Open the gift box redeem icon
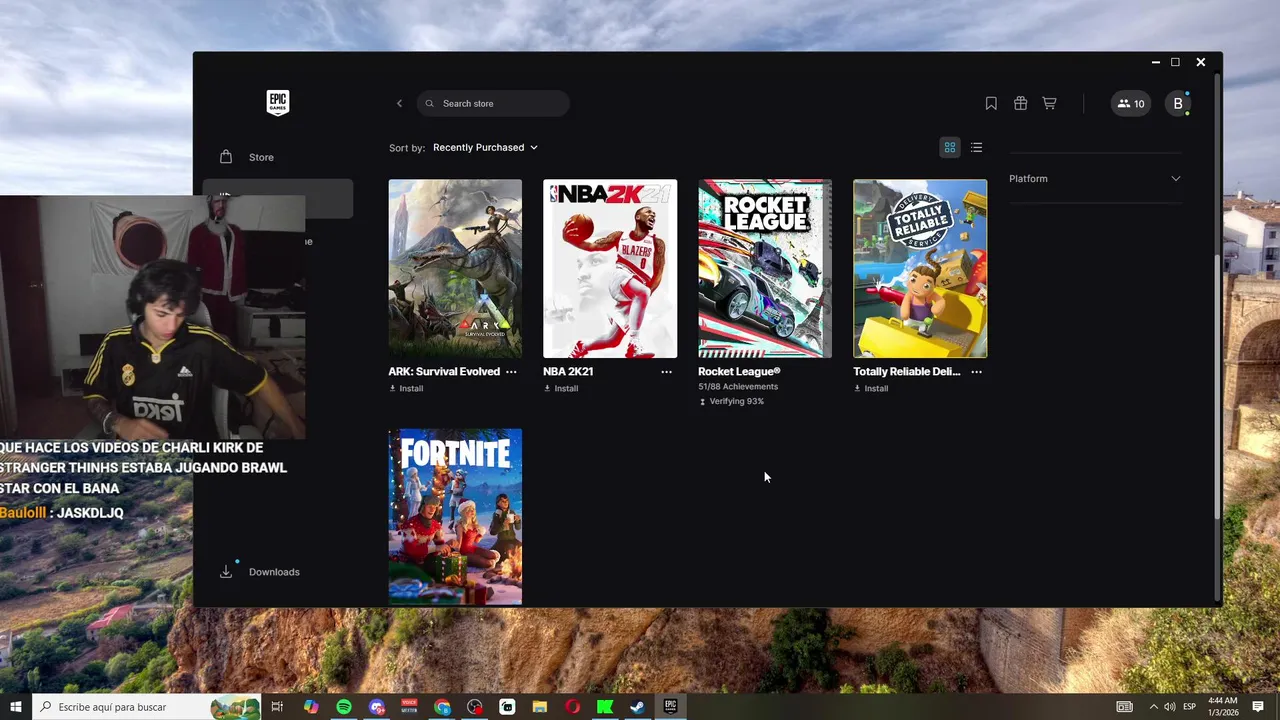This screenshot has width=1280, height=720. point(1020,103)
